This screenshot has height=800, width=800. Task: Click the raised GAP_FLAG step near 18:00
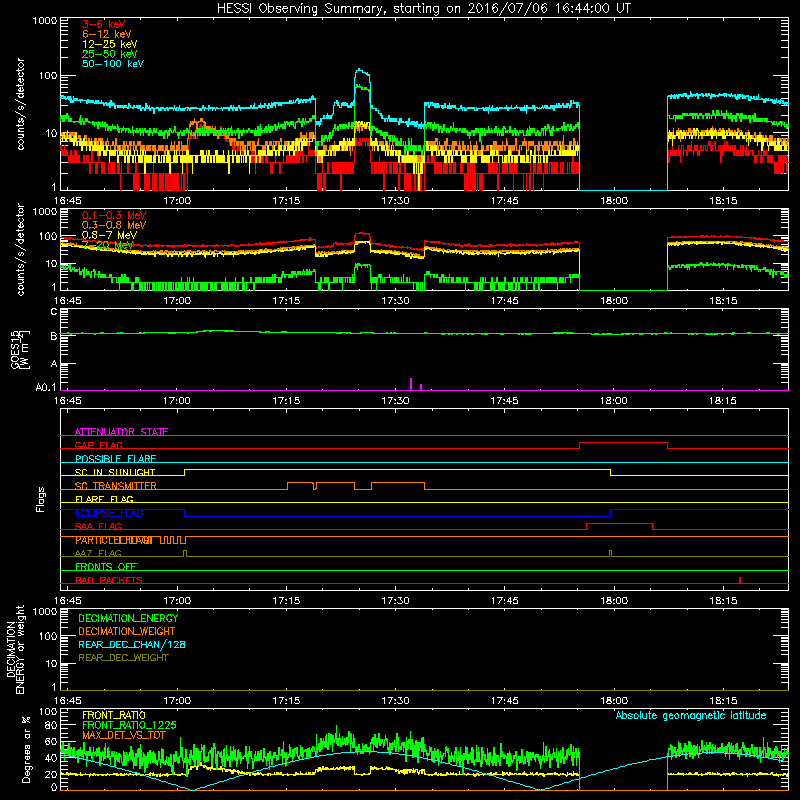[x=623, y=443]
